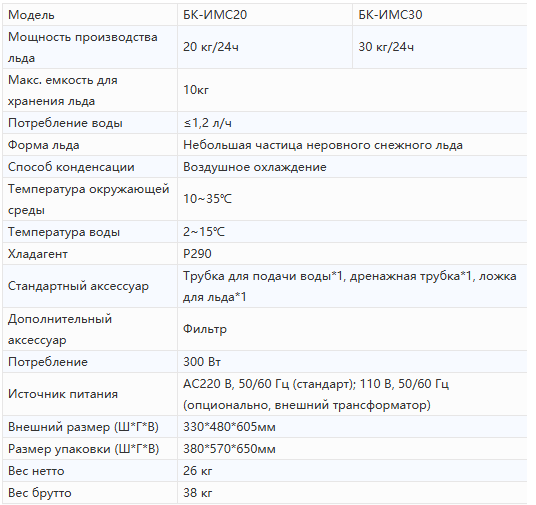
Task: Select the Р290 refrigerant cell
Action: click(x=352, y=254)
